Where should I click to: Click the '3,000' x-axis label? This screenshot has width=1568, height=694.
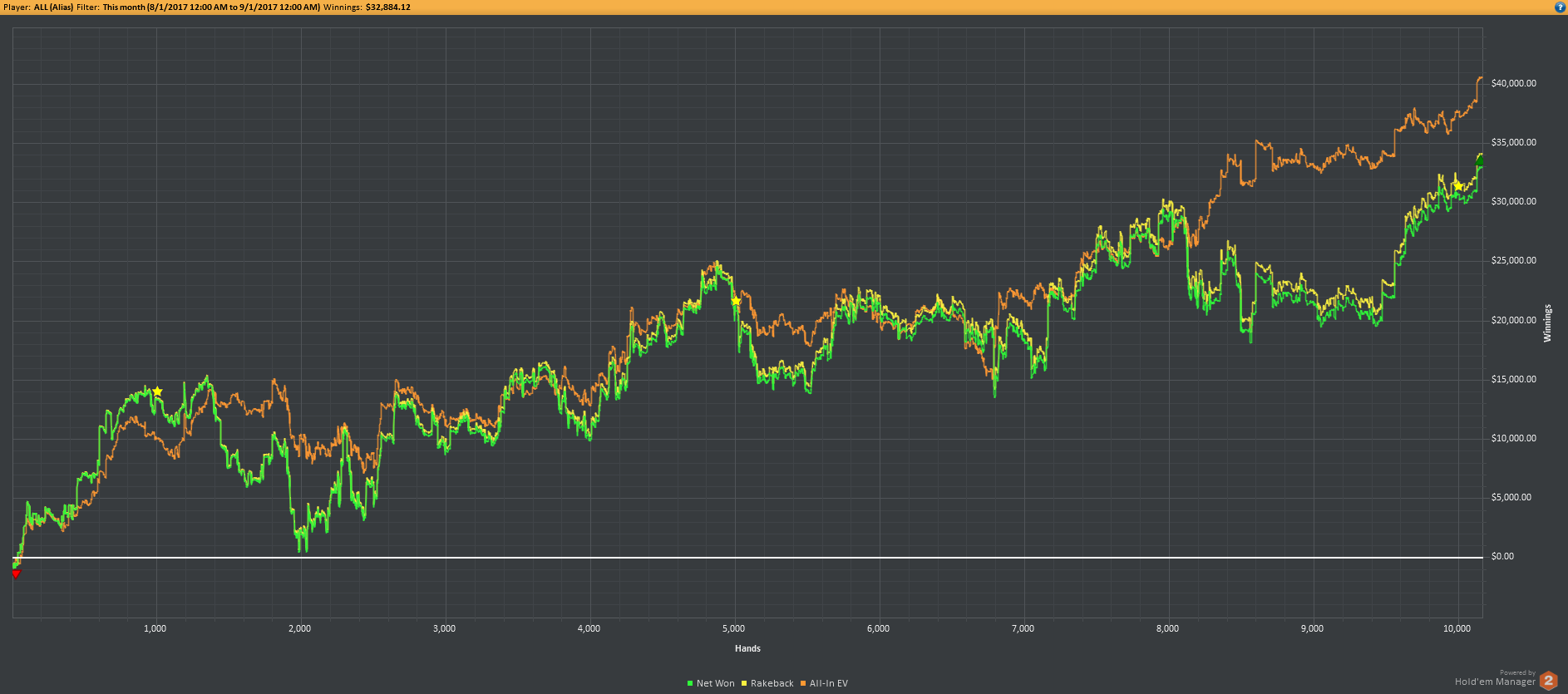pyautogui.click(x=445, y=628)
